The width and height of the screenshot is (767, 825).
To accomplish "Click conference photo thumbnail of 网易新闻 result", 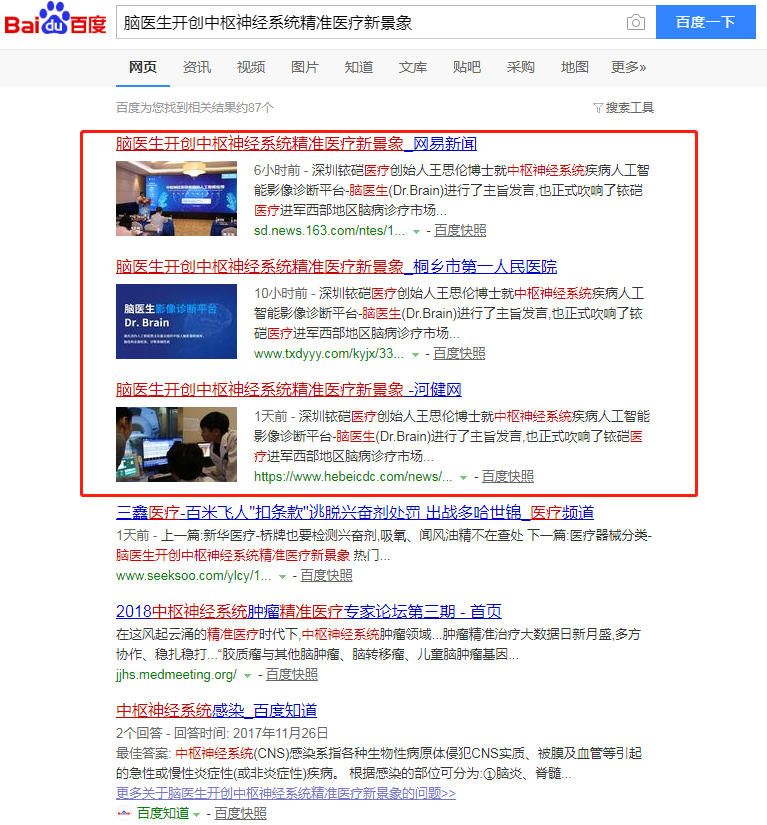I will click(176, 198).
